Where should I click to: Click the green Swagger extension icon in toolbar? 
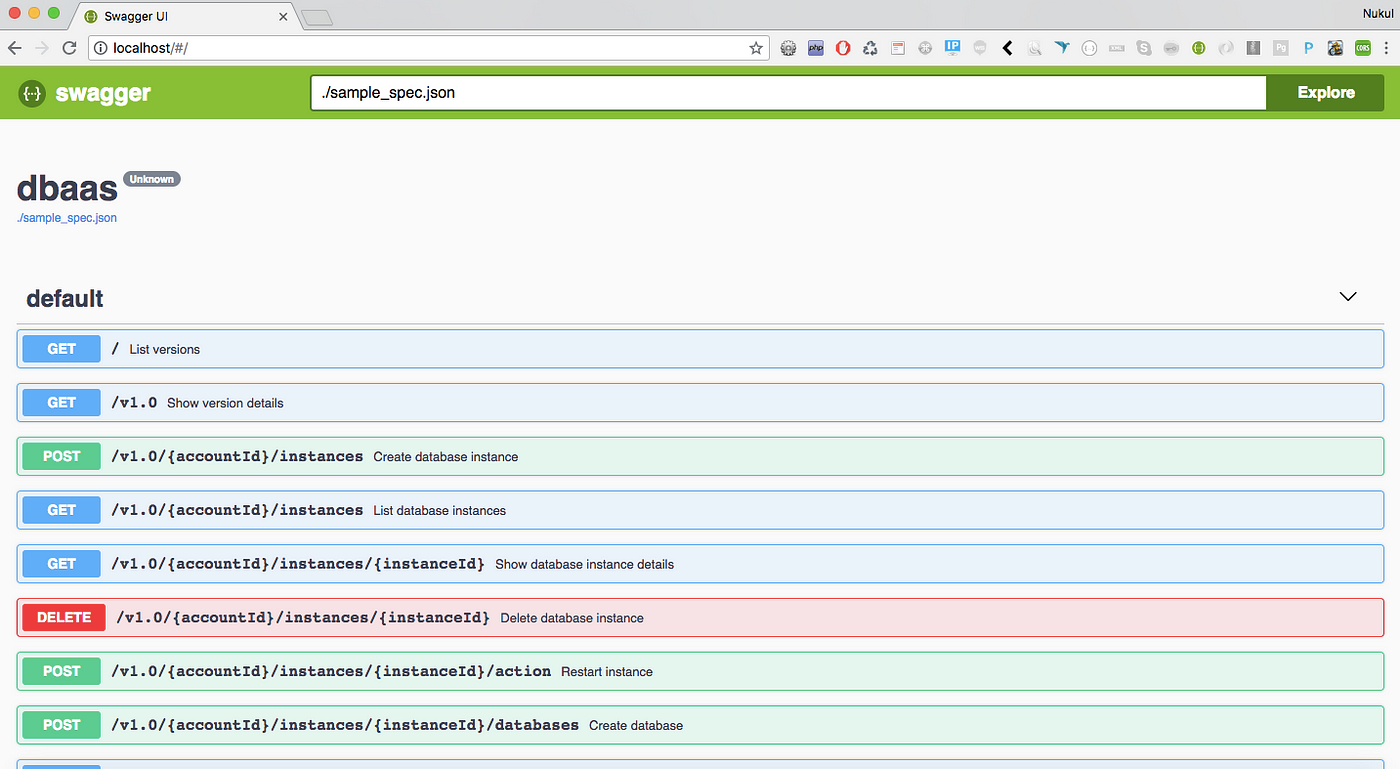[1198, 48]
